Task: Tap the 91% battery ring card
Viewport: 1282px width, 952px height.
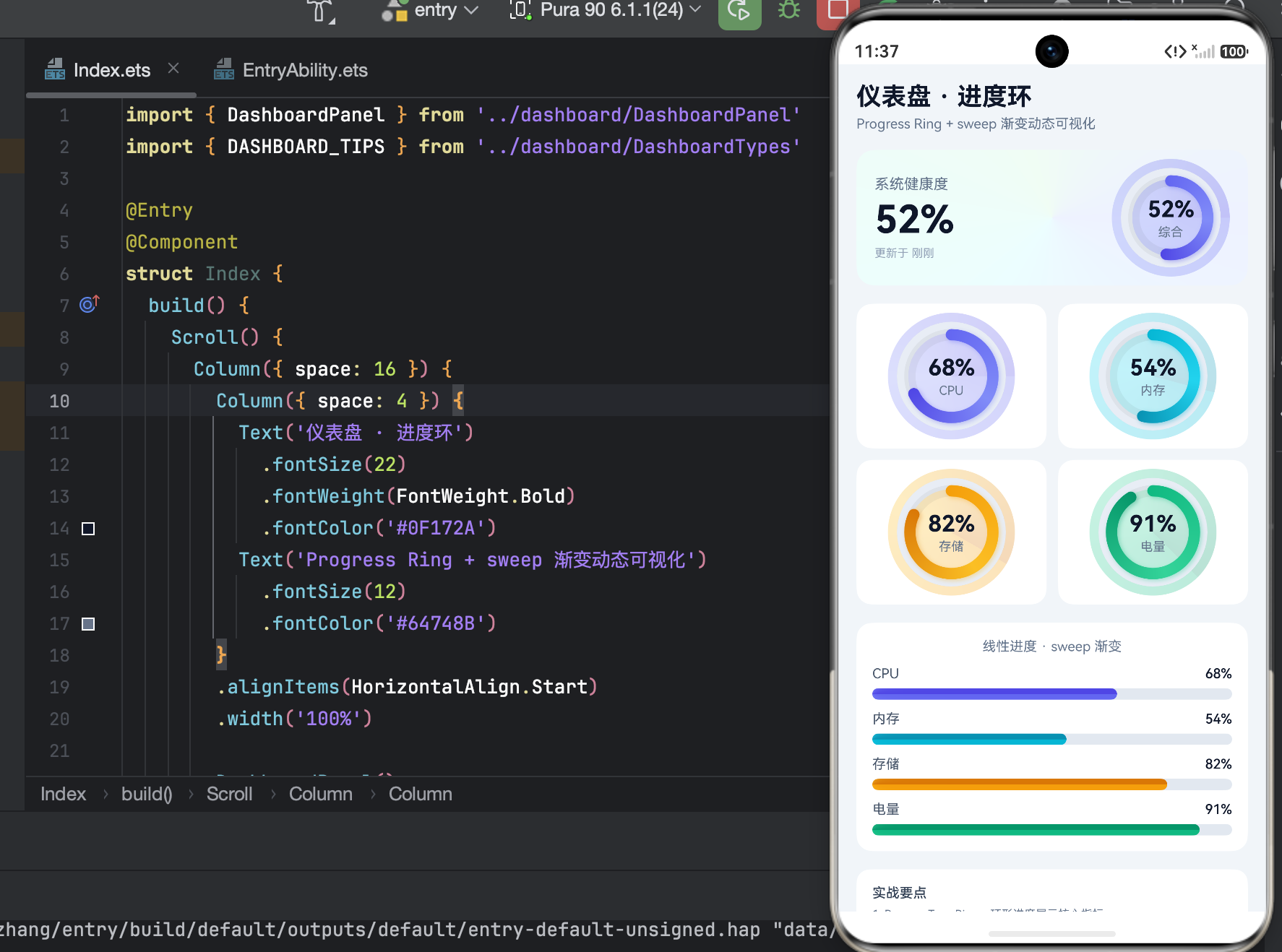Action: [1153, 532]
